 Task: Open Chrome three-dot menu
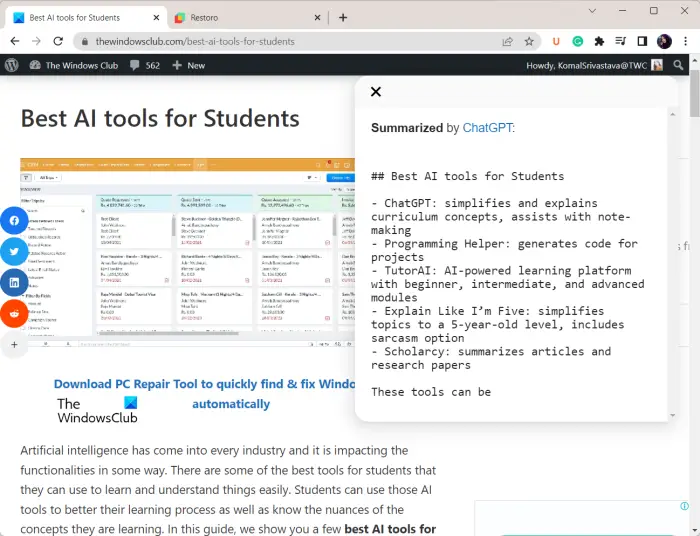(x=685, y=42)
